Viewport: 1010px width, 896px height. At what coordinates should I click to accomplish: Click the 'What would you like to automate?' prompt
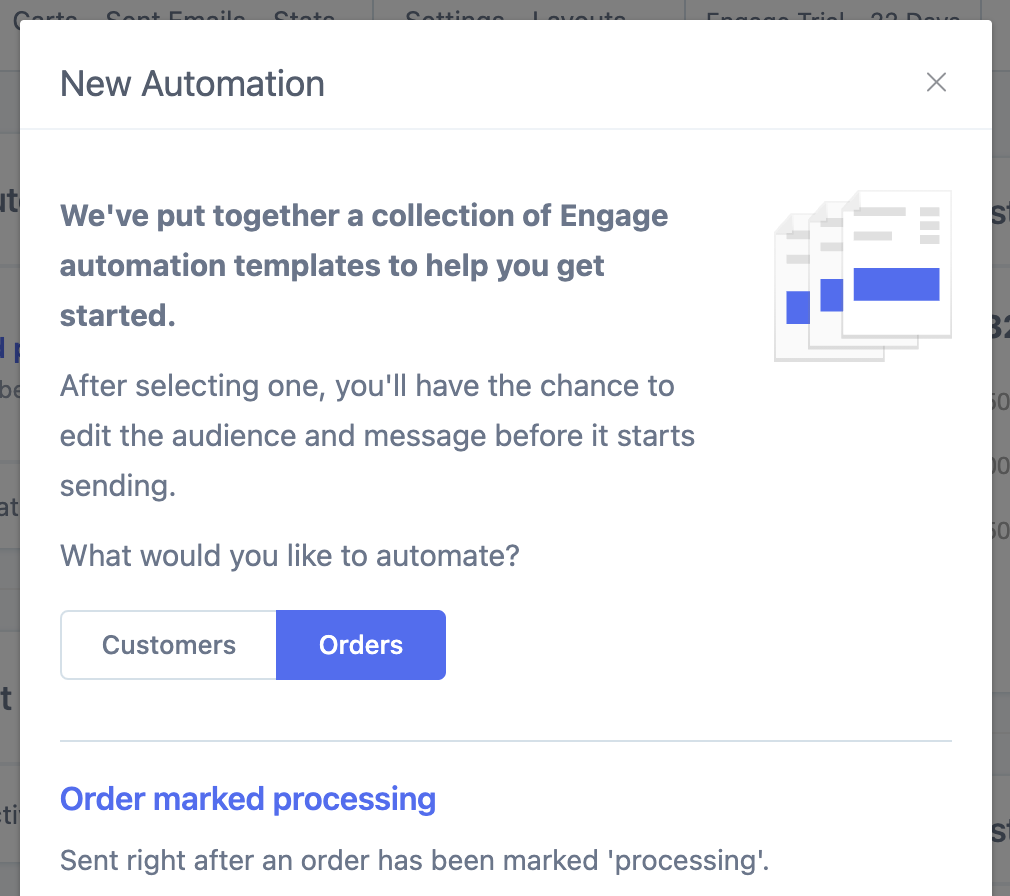(290, 555)
